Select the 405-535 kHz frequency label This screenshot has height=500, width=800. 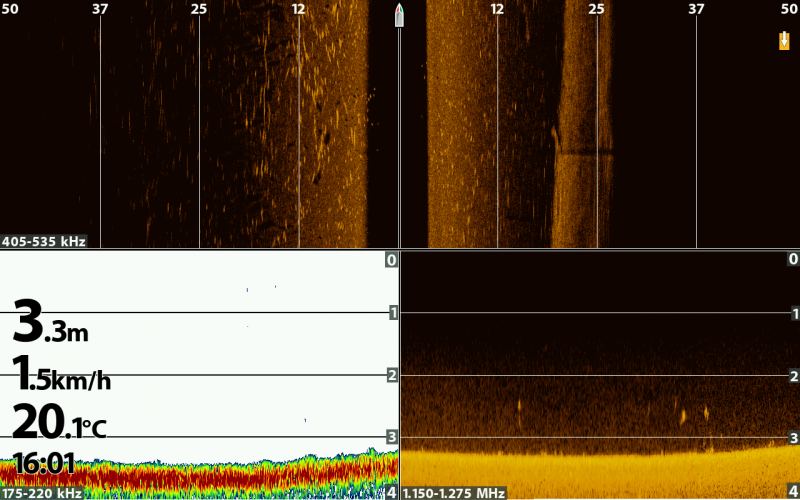[x=44, y=241]
